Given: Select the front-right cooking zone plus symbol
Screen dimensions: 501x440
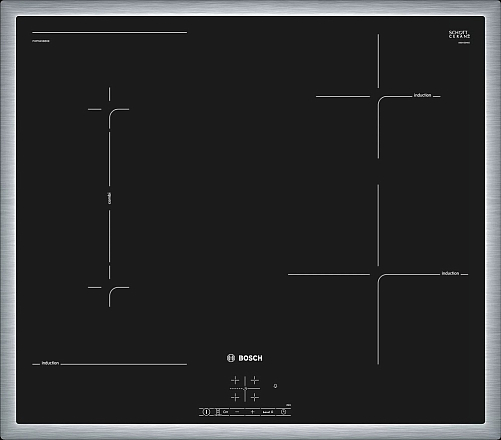Looking at the screenshot, I should pyautogui.click(x=255, y=397).
